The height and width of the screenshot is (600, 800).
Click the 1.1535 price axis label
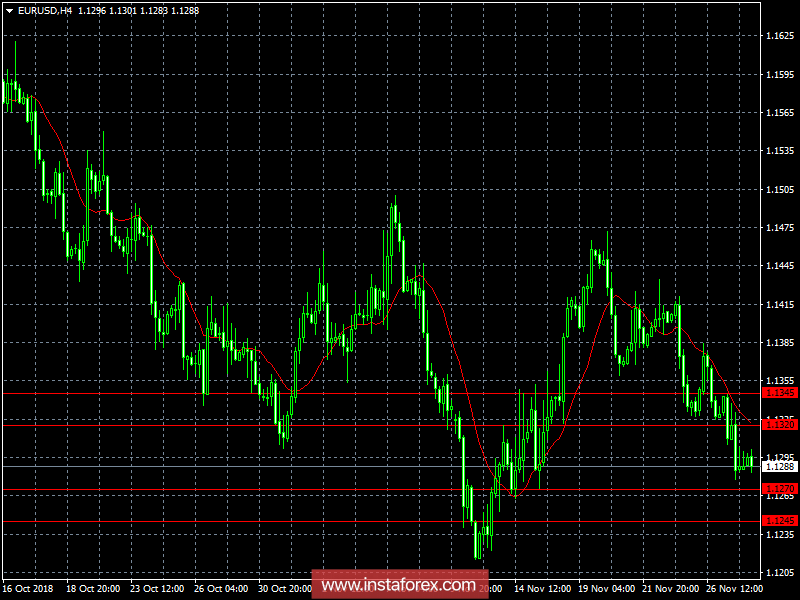tap(780, 151)
